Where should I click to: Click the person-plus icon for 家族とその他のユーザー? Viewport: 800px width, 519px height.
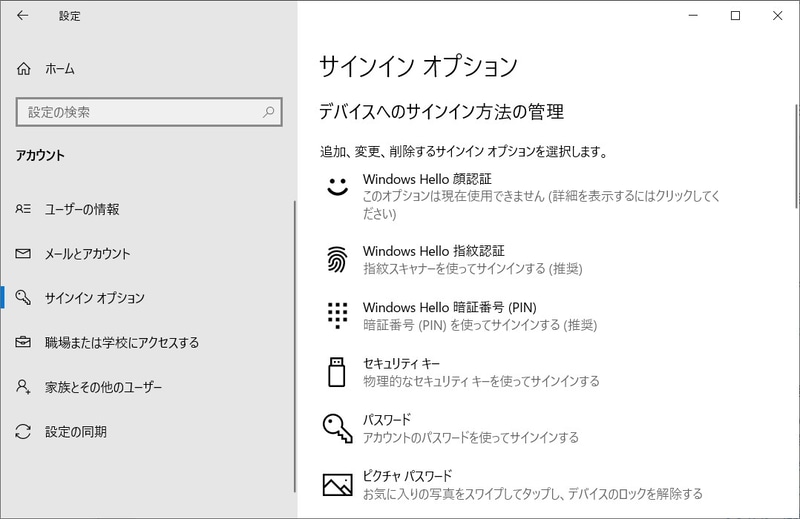pyautogui.click(x=23, y=387)
